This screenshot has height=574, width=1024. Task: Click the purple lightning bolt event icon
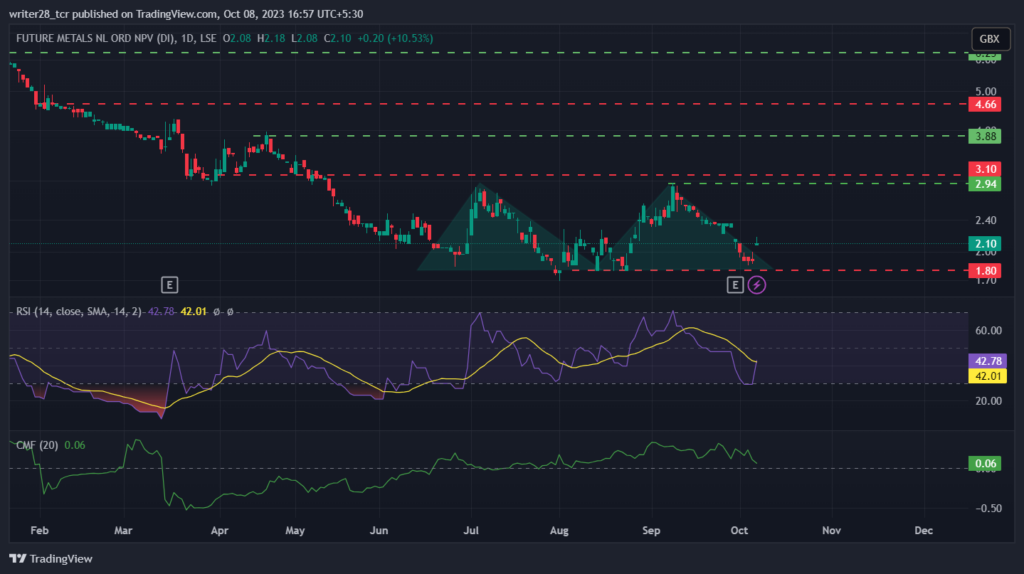[756, 285]
